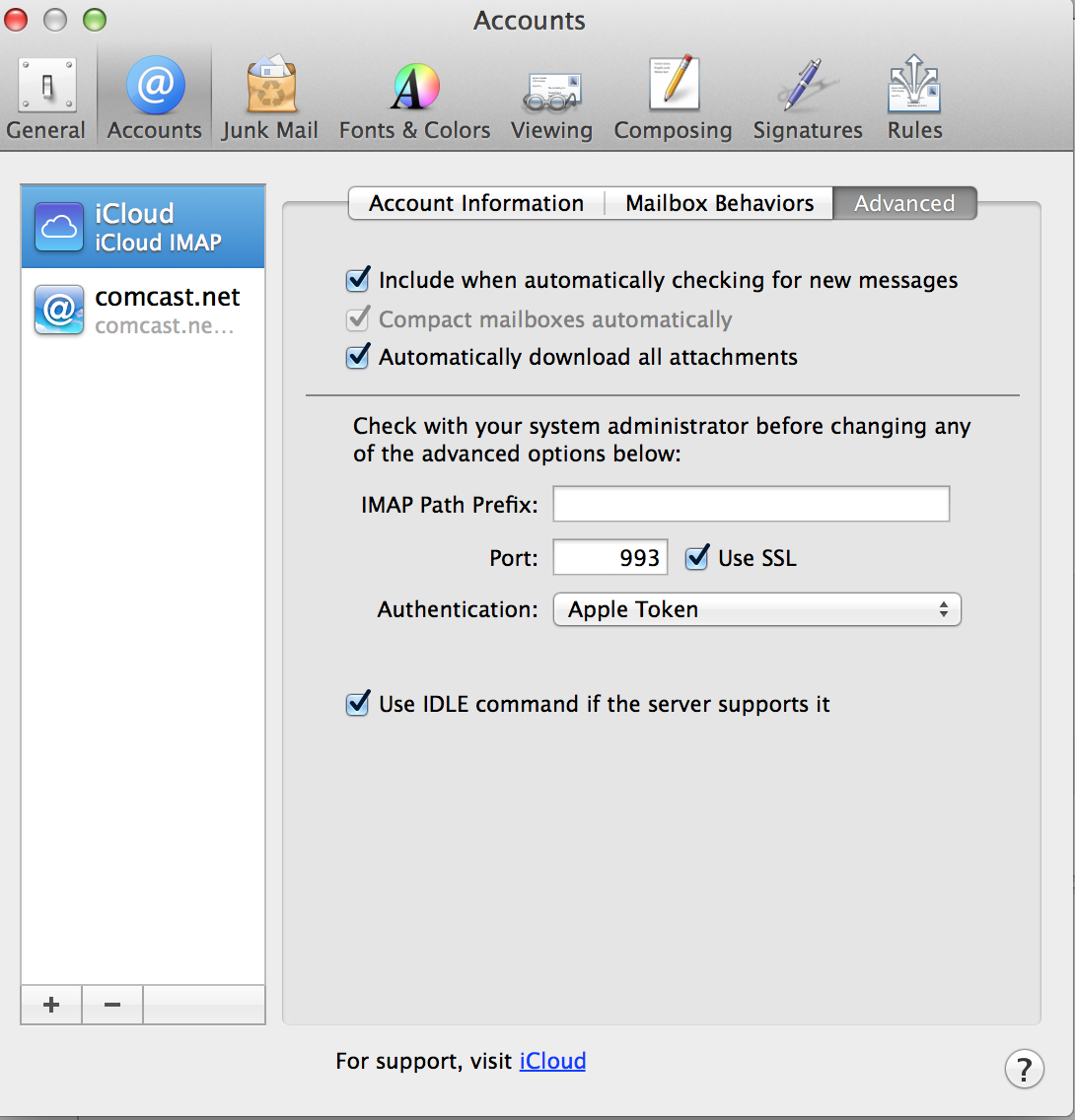Open the Composing preferences pane
Viewport: 1075px width, 1120px height.
pyautogui.click(x=673, y=99)
